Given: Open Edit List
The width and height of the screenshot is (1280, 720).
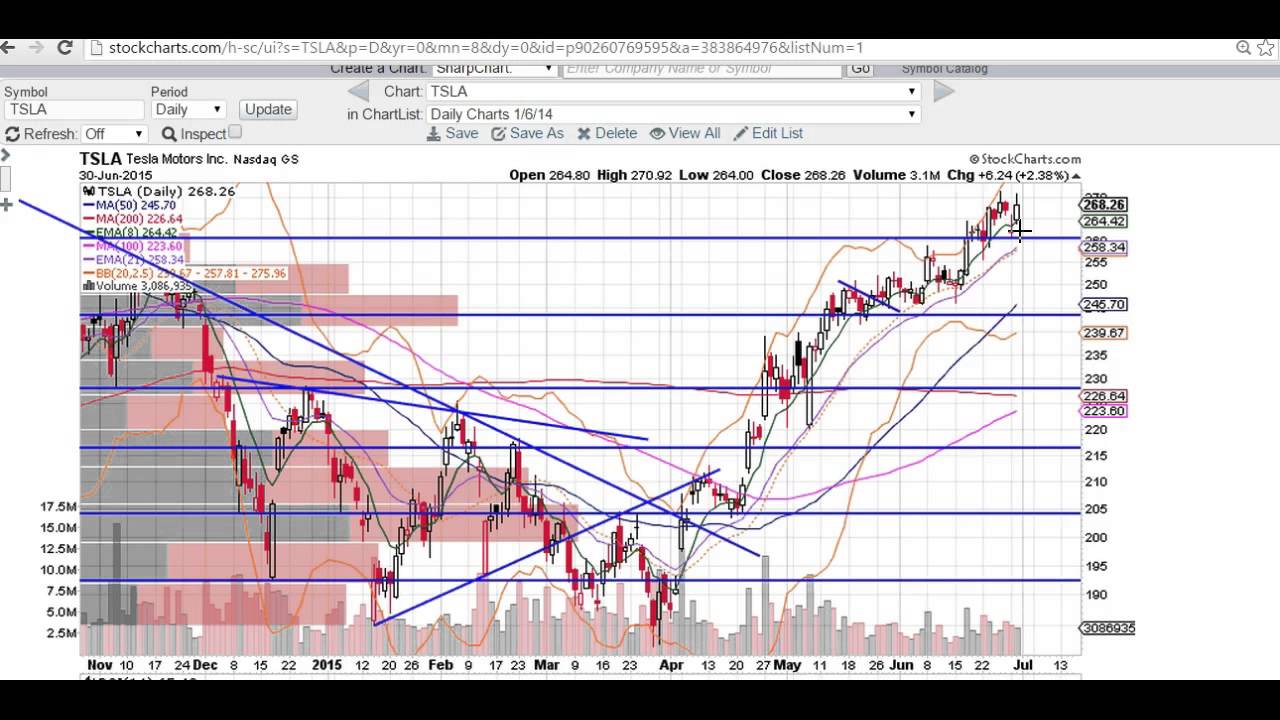Looking at the screenshot, I should pos(777,133).
